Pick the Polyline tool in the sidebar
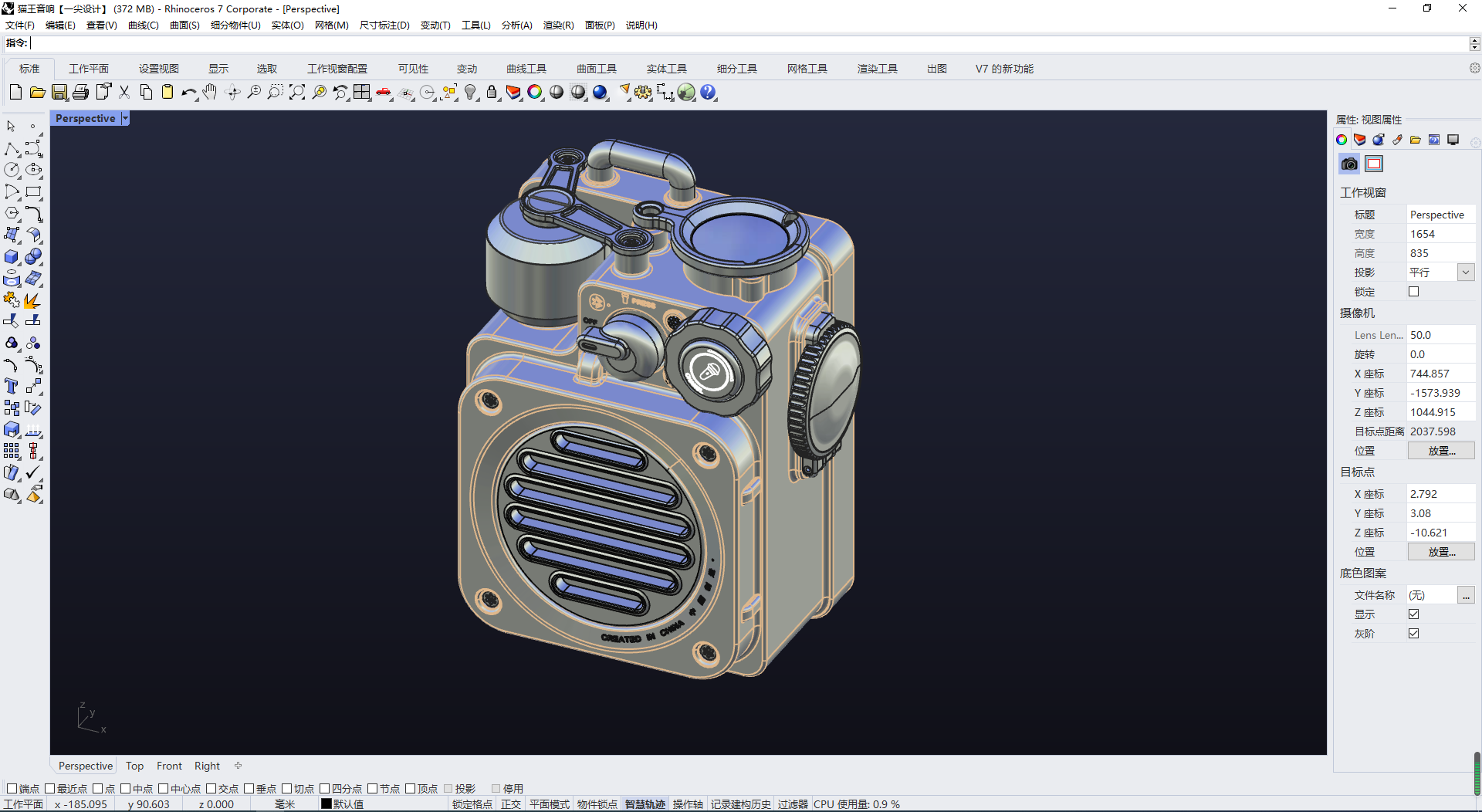This screenshot has width=1482, height=812. (x=12, y=148)
